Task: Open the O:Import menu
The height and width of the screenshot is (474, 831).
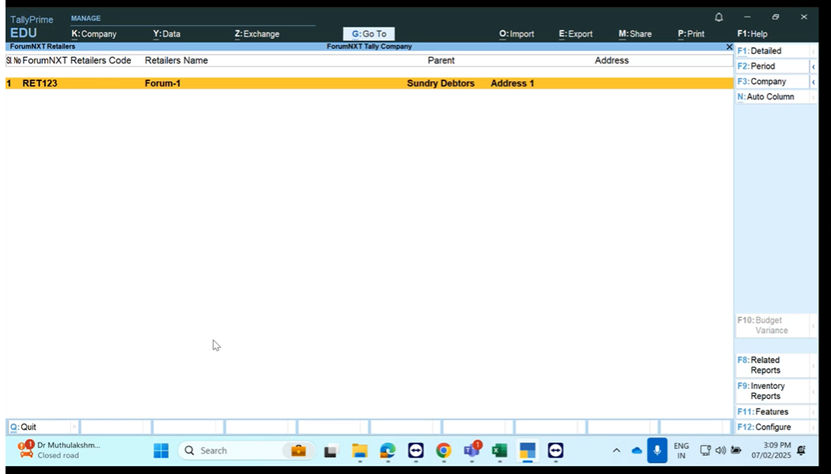Action: pyautogui.click(x=516, y=34)
